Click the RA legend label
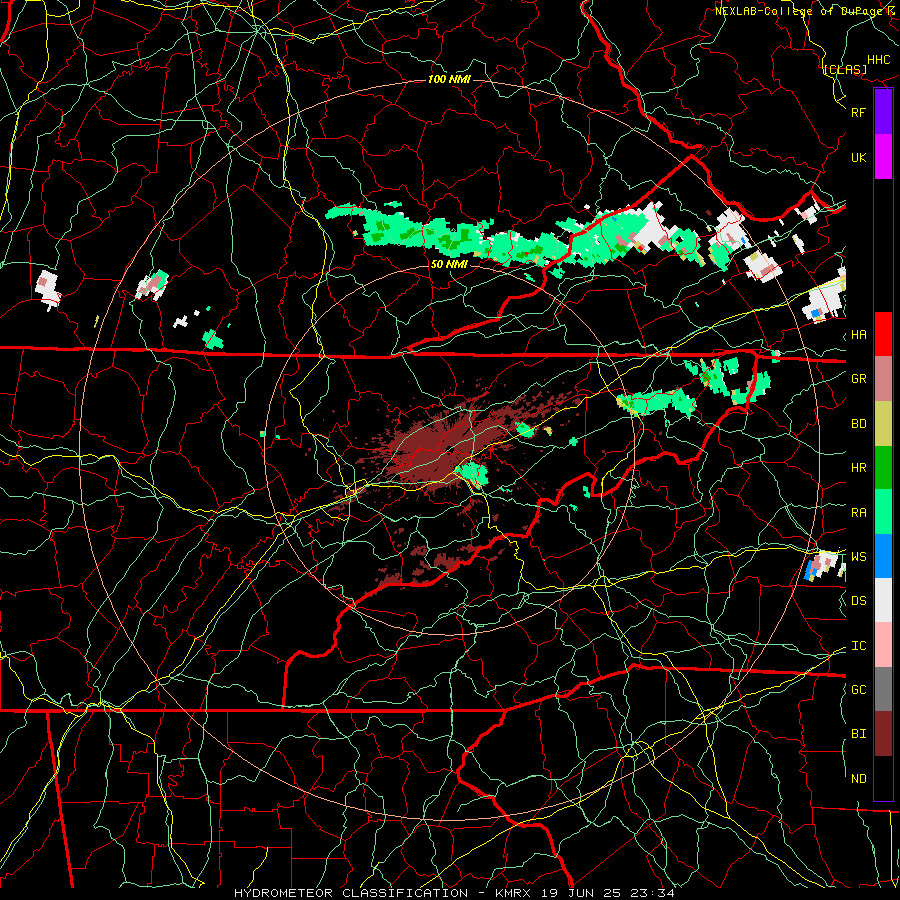 [859, 513]
